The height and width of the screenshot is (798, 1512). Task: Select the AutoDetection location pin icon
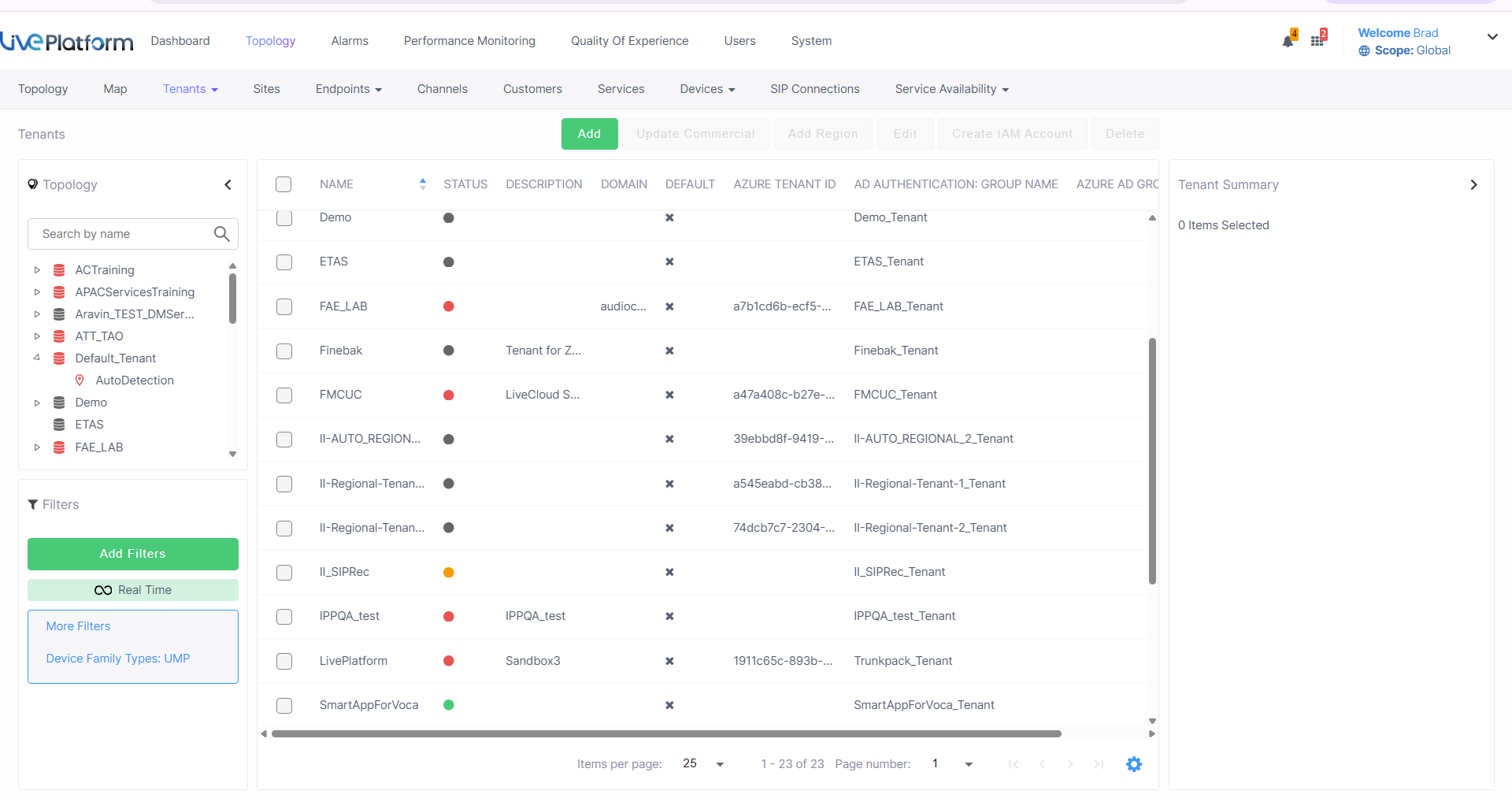pos(80,380)
